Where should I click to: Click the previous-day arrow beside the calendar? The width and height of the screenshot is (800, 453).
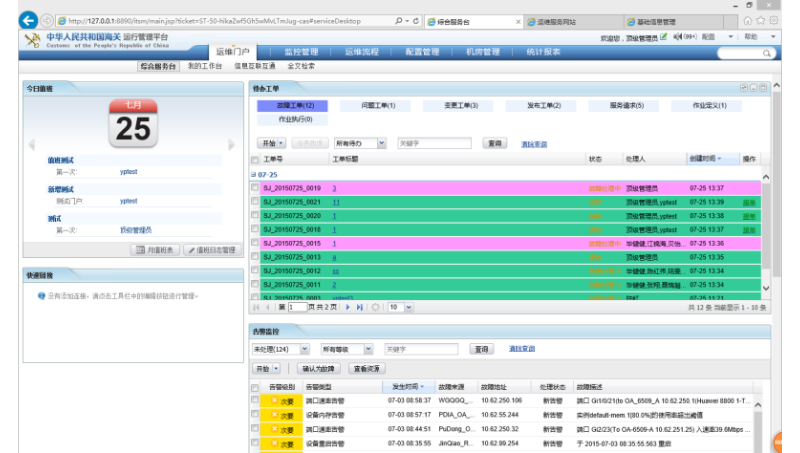point(32,144)
